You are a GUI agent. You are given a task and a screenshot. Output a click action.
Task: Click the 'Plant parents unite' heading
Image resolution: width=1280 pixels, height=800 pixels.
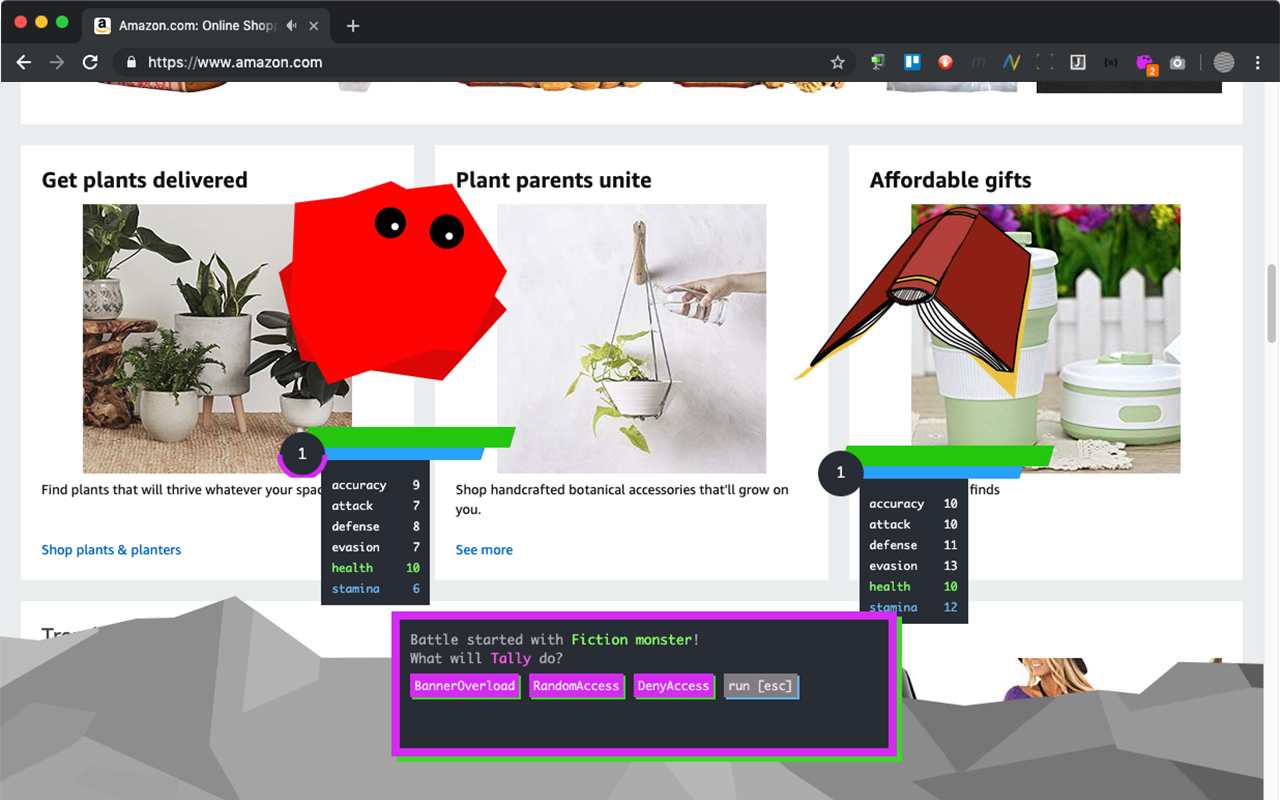(x=553, y=180)
